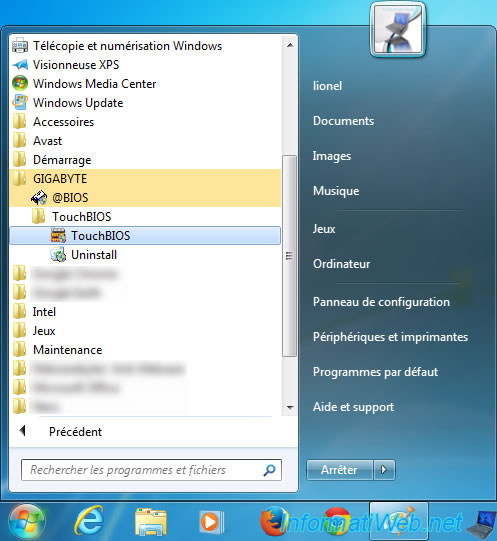497x541 pixels.
Task: Click the Windows Start orb
Action: pos(27,522)
